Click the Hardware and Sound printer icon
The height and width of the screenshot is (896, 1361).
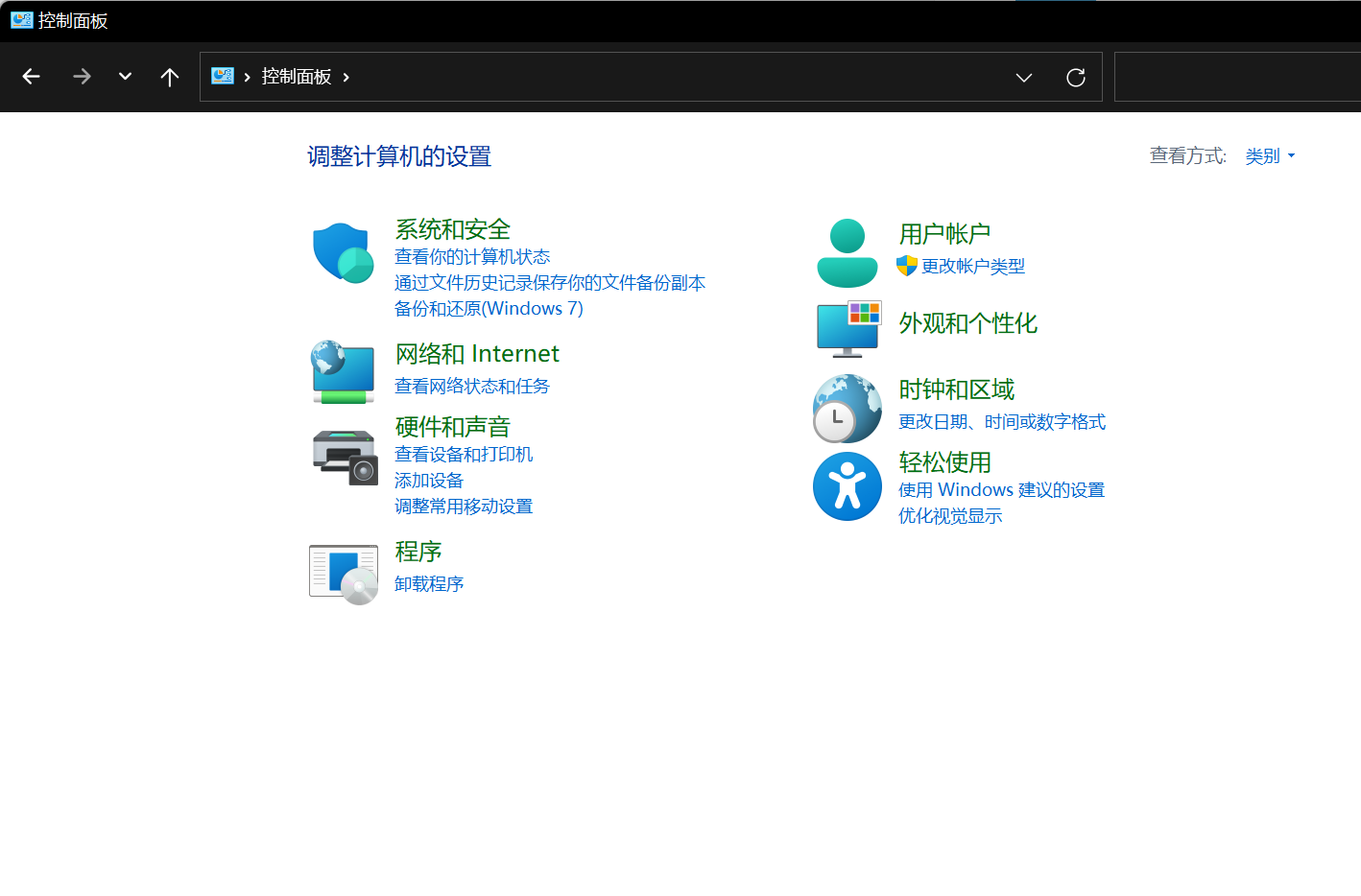(x=345, y=458)
